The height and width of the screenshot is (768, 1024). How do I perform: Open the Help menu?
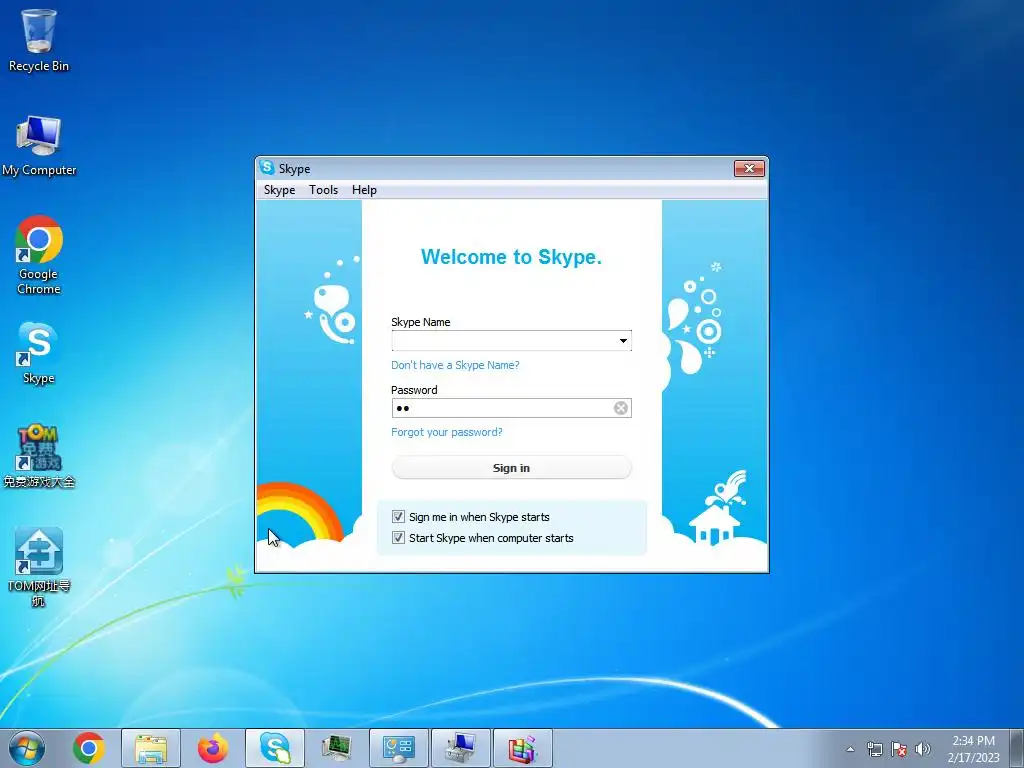[364, 190]
